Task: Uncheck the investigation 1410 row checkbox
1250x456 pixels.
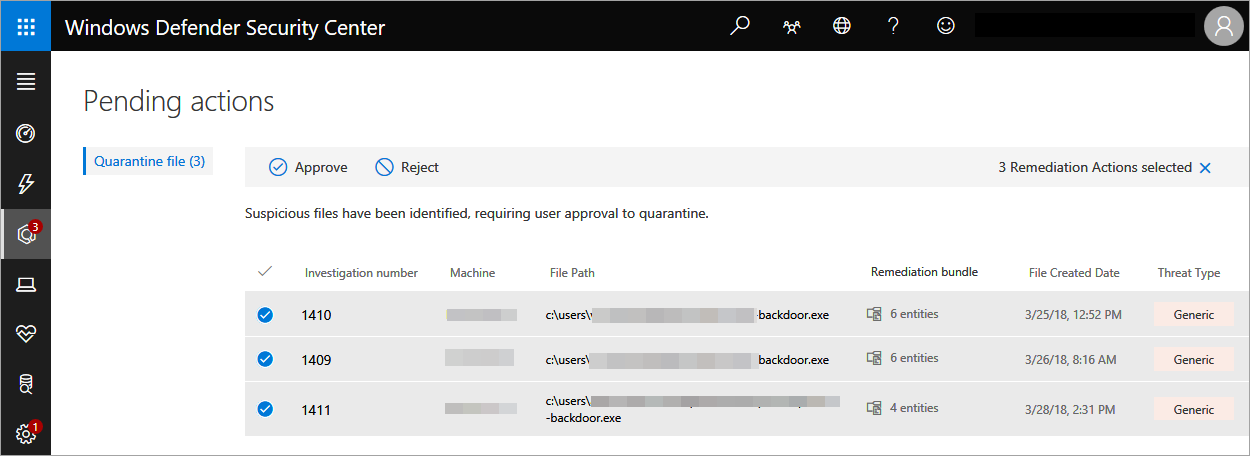Action: click(265, 315)
